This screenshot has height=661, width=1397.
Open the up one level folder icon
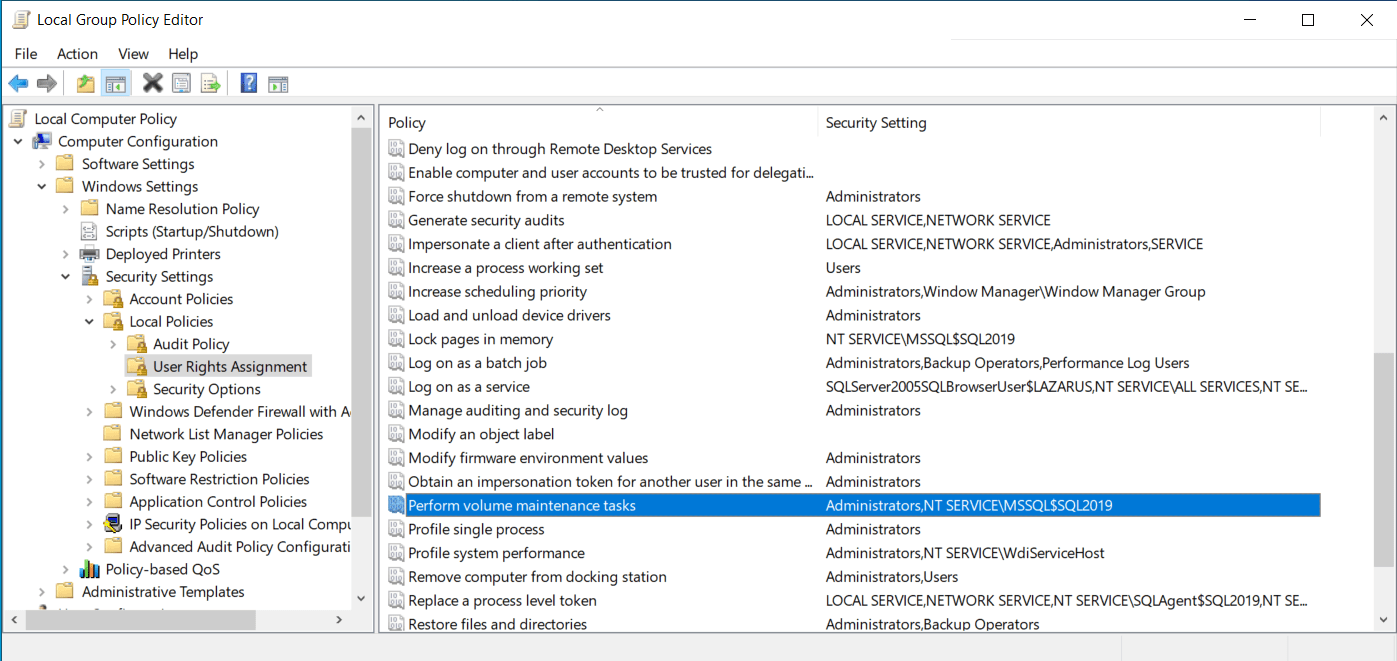click(85, 83)
